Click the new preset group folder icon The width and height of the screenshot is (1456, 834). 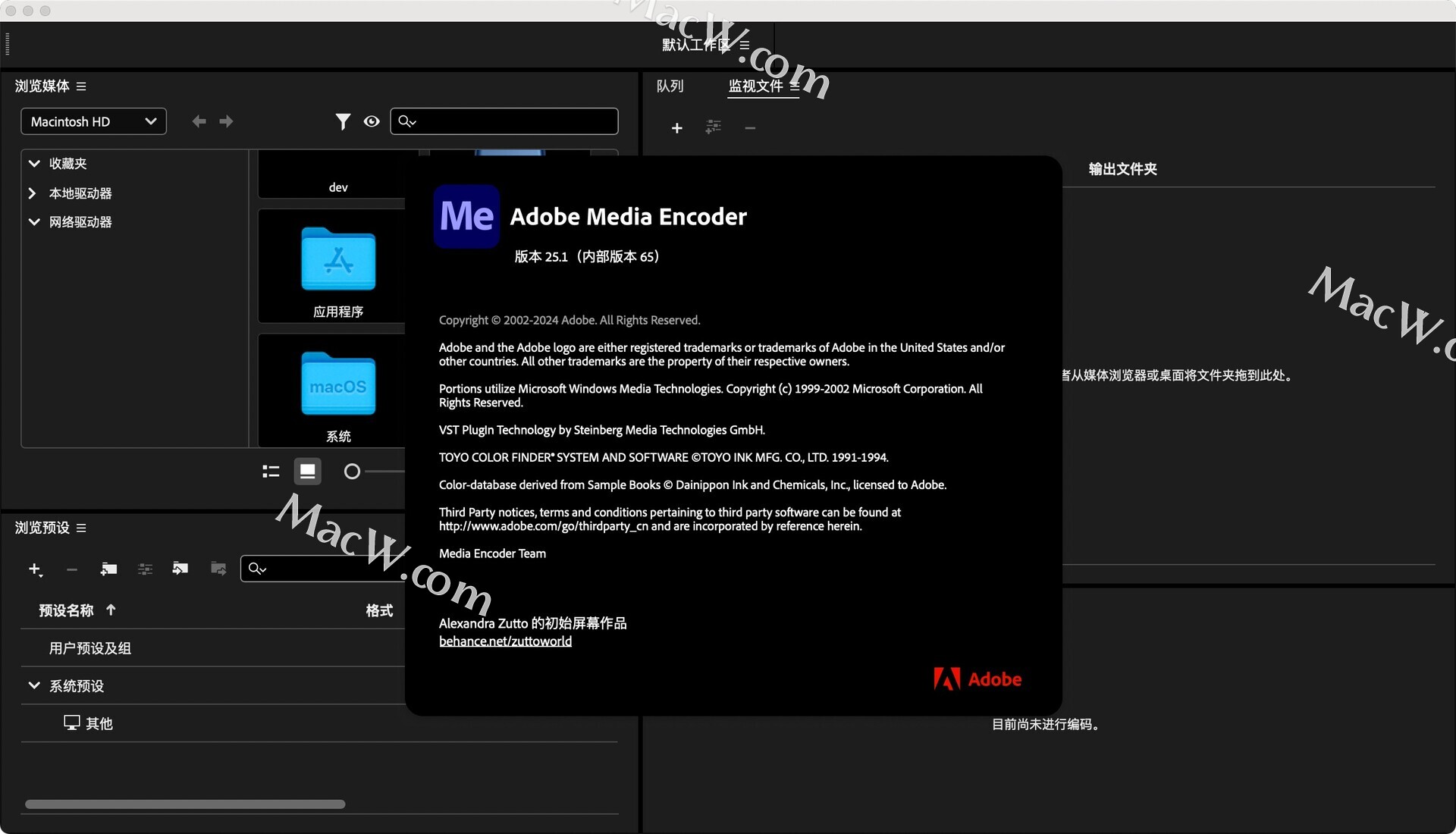[x=108, y=569]
